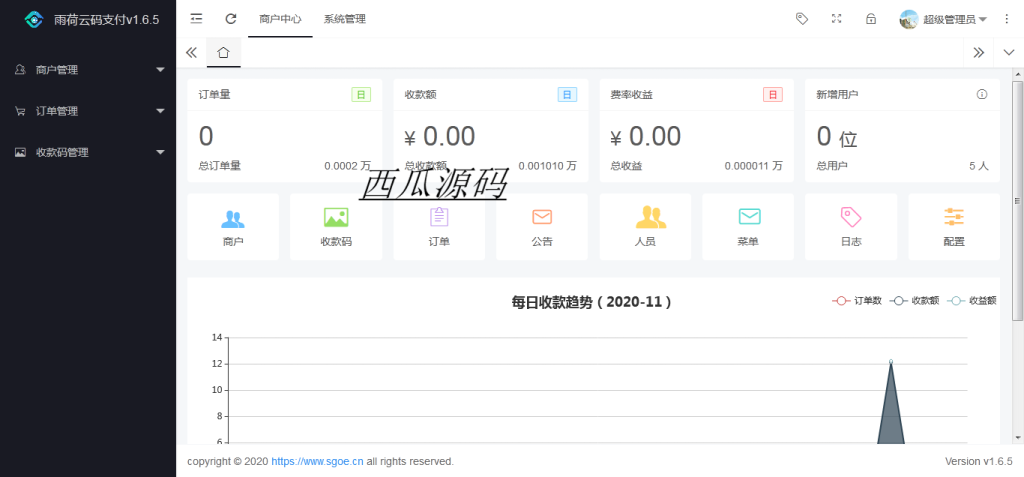Click the 订单量 card heading
The width and height of the screenshot is (1024, 477).
[x=214, y=95]
